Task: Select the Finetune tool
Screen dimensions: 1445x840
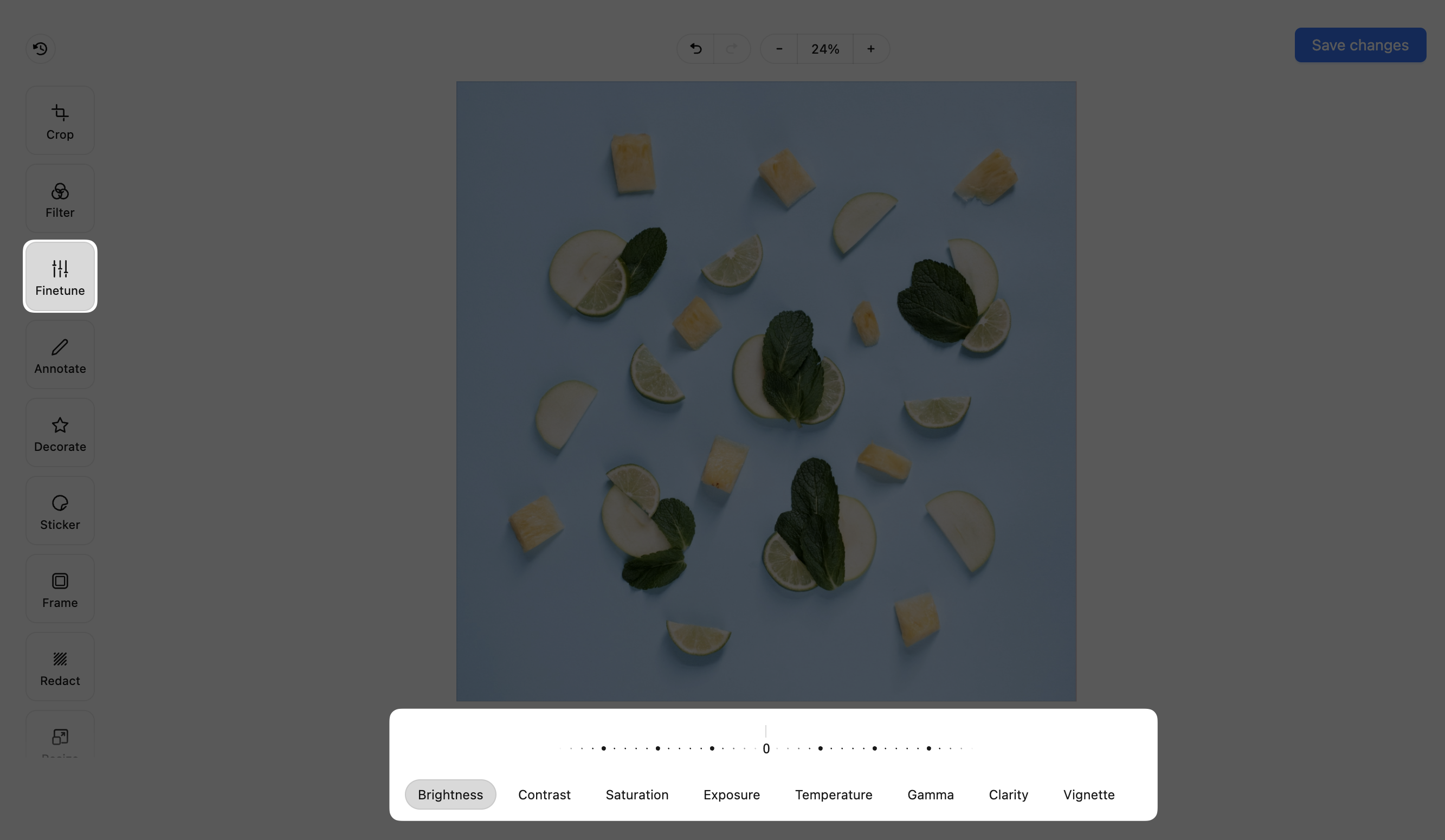Action: (60, 276)
